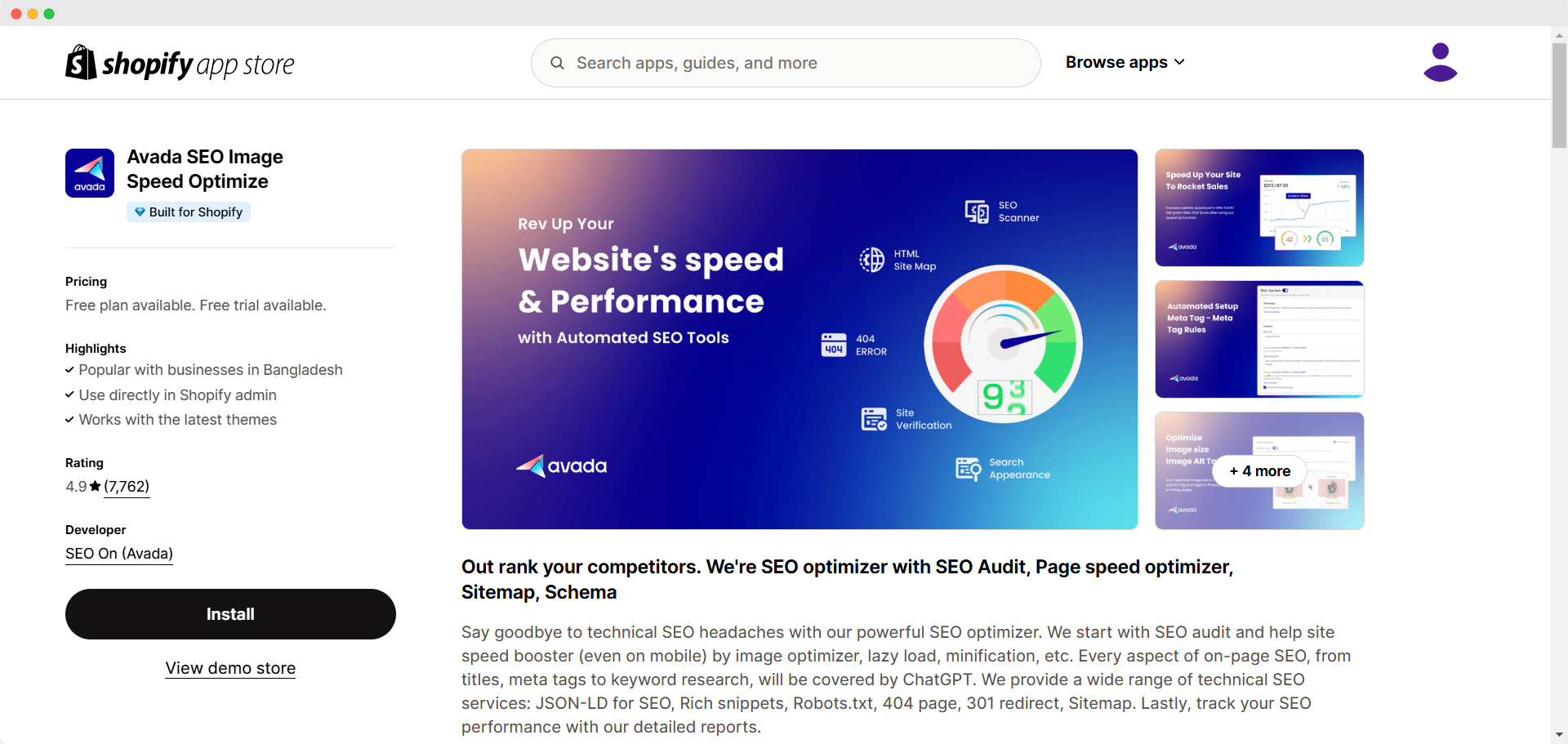The height and width of the screenshot is (744, 1568).
Task: Click the checkmark beside 'Use directly in Shopify admin'
Action: click(69, 395)
